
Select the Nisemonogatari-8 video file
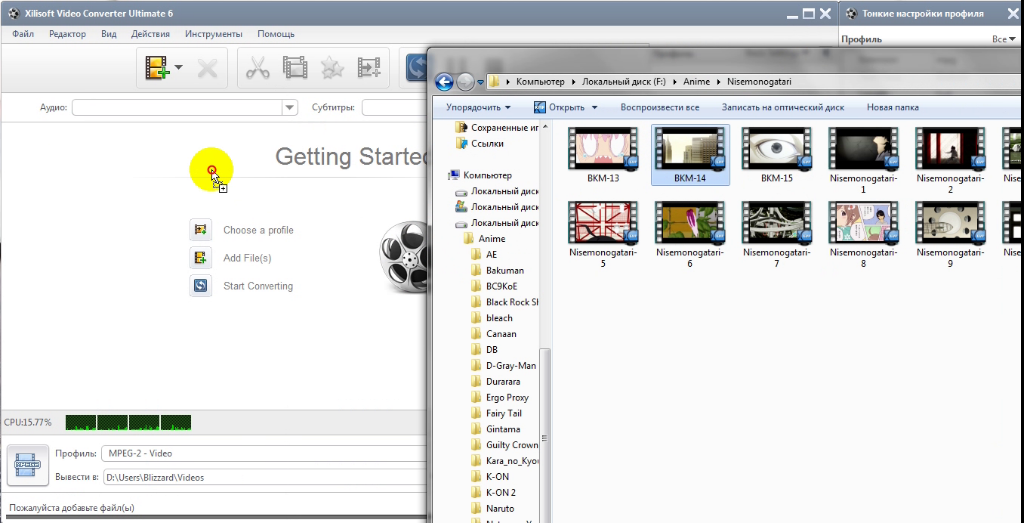(x=863, y=235)
